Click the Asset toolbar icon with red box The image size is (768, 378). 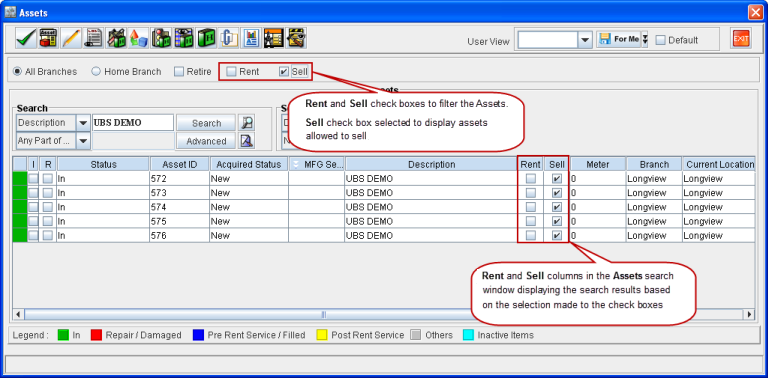[x=48, y=38]
